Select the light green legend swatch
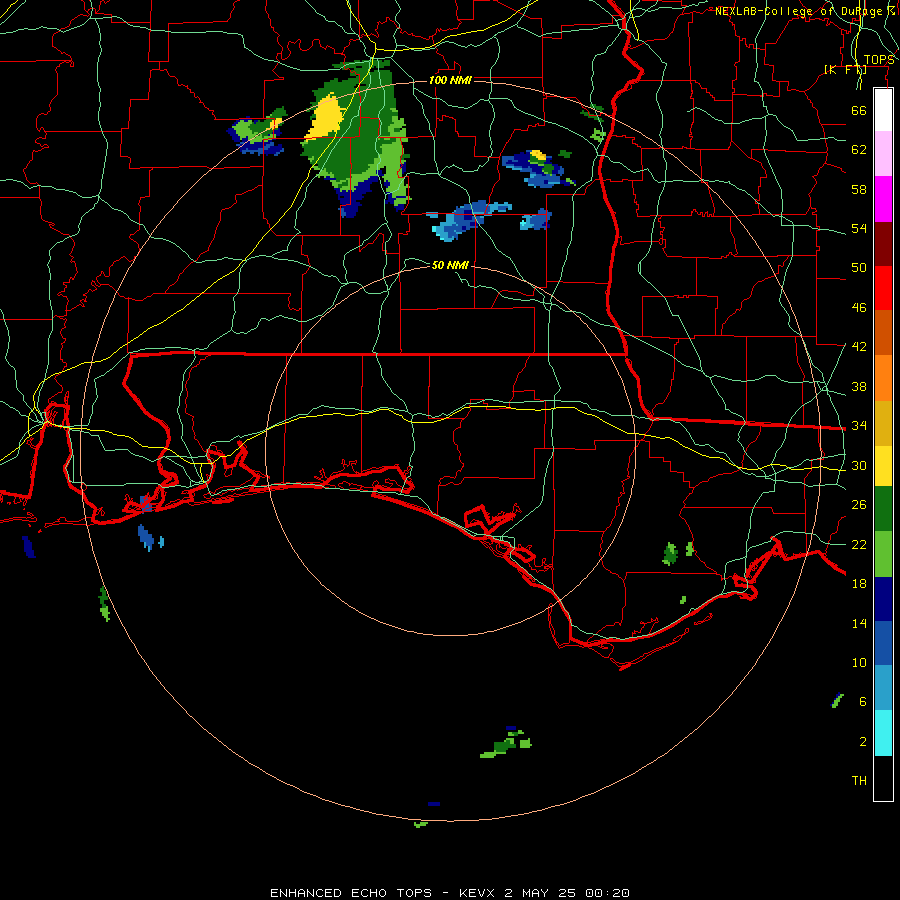This screenshot has width=900, height=900. pos(883,554)
